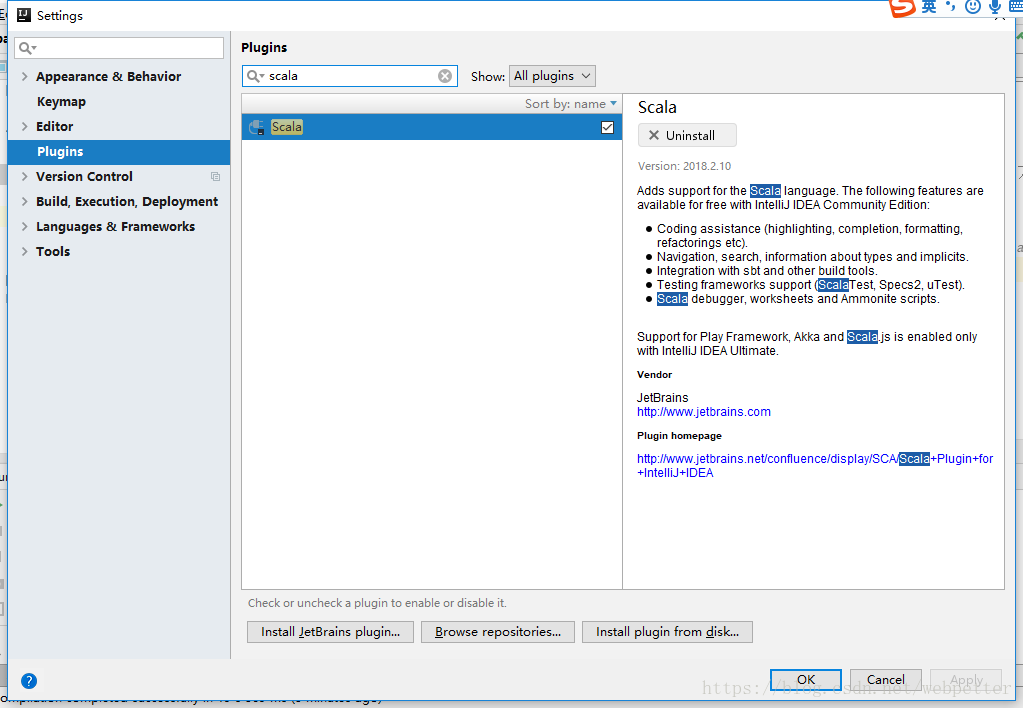Select Build, Execution, Deployment settings item
This screenshot has height=708, width=1023.
pos(127,202)
